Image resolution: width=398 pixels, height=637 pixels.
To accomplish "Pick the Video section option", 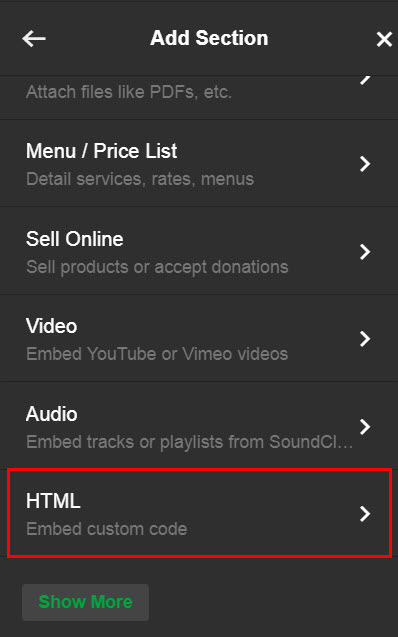I will (x=199, y=338).
